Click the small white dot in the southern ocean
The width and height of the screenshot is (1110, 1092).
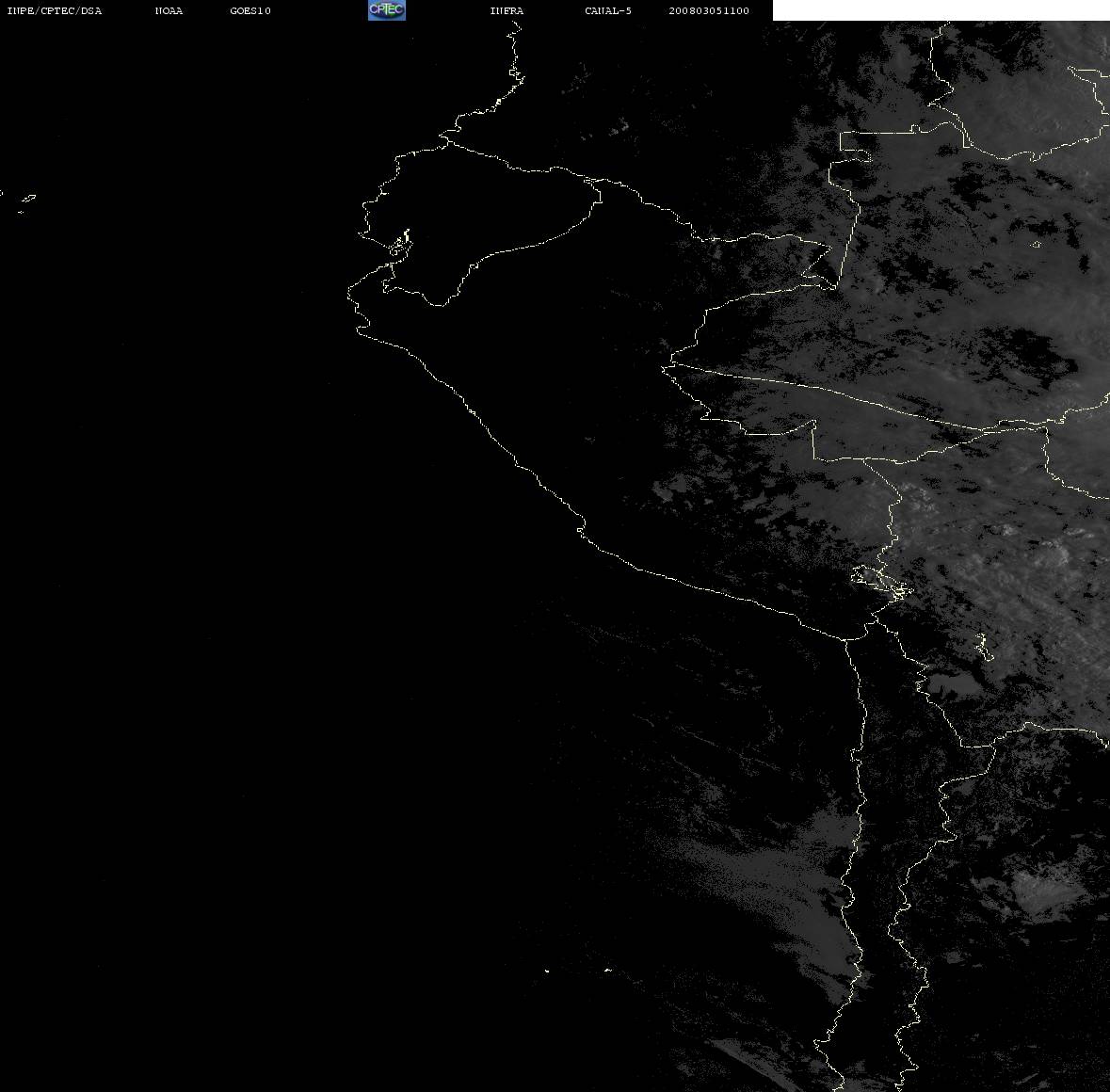pos(547,971)
